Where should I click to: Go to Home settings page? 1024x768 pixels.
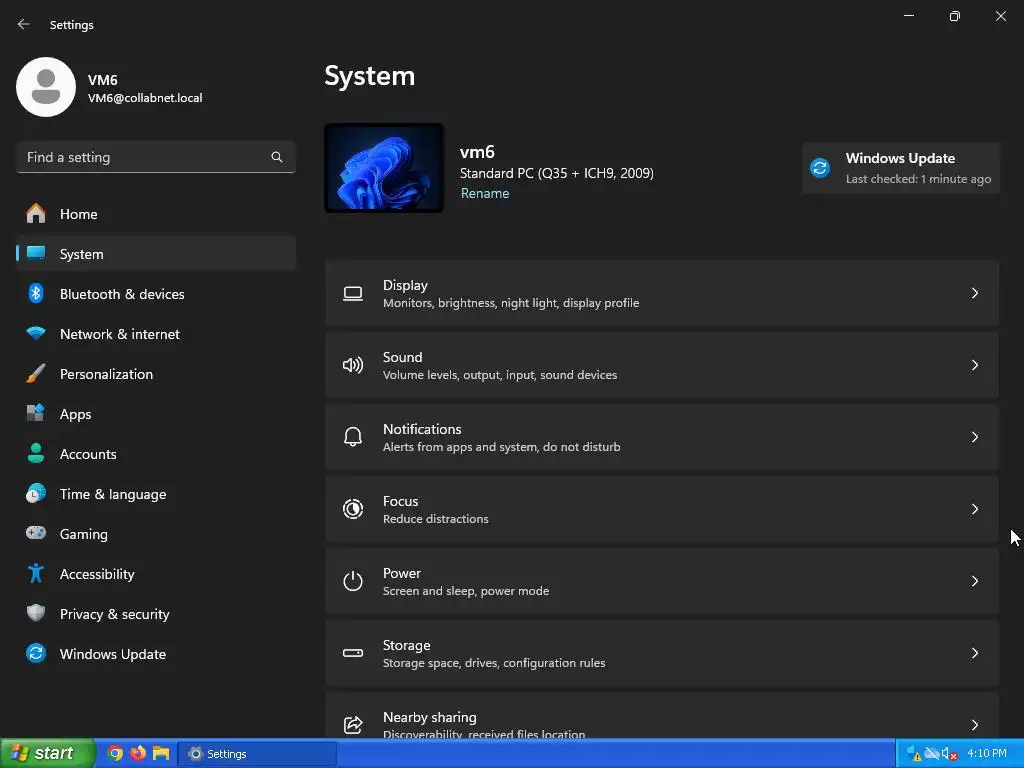coord(155,214)
